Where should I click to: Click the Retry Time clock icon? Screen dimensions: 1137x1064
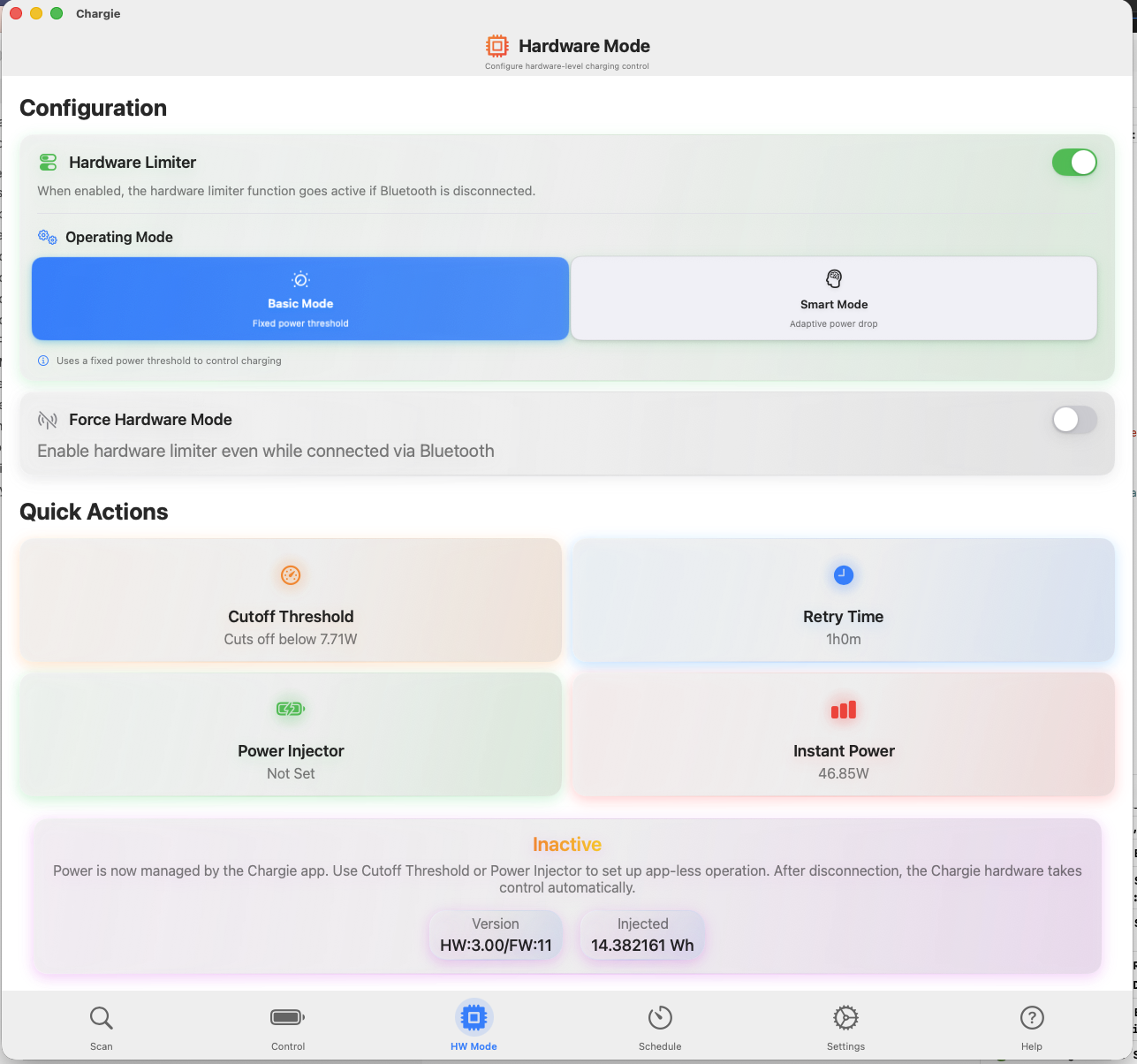(x=843, y=575)
